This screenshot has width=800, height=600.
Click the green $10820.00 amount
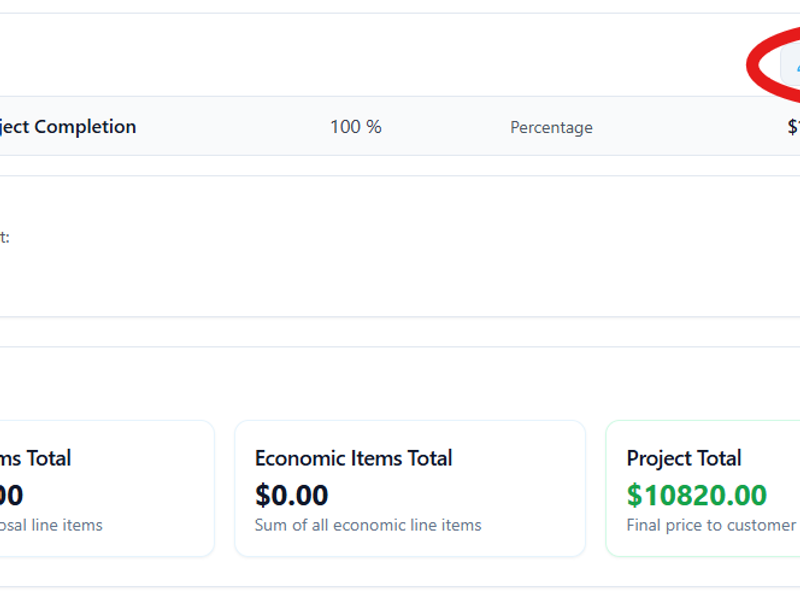[x=697, y=495]
